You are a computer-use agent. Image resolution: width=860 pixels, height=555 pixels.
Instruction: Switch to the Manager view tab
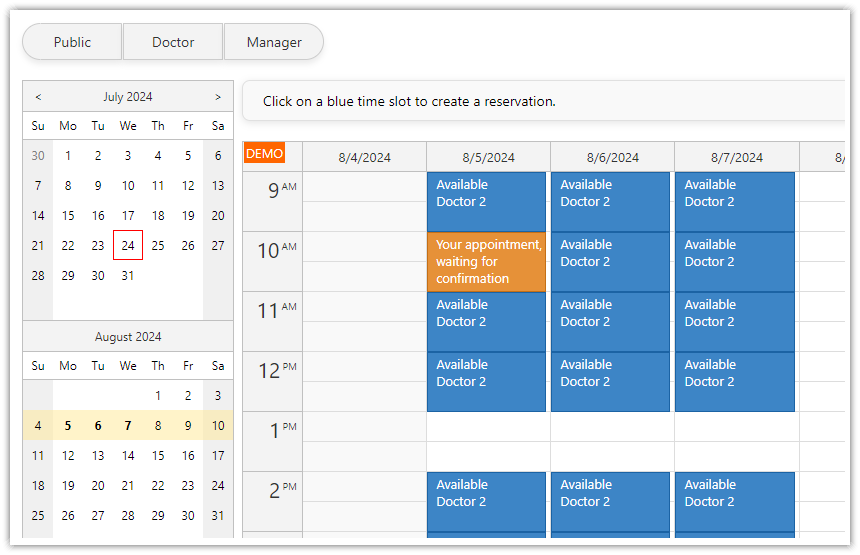[274, 42]
